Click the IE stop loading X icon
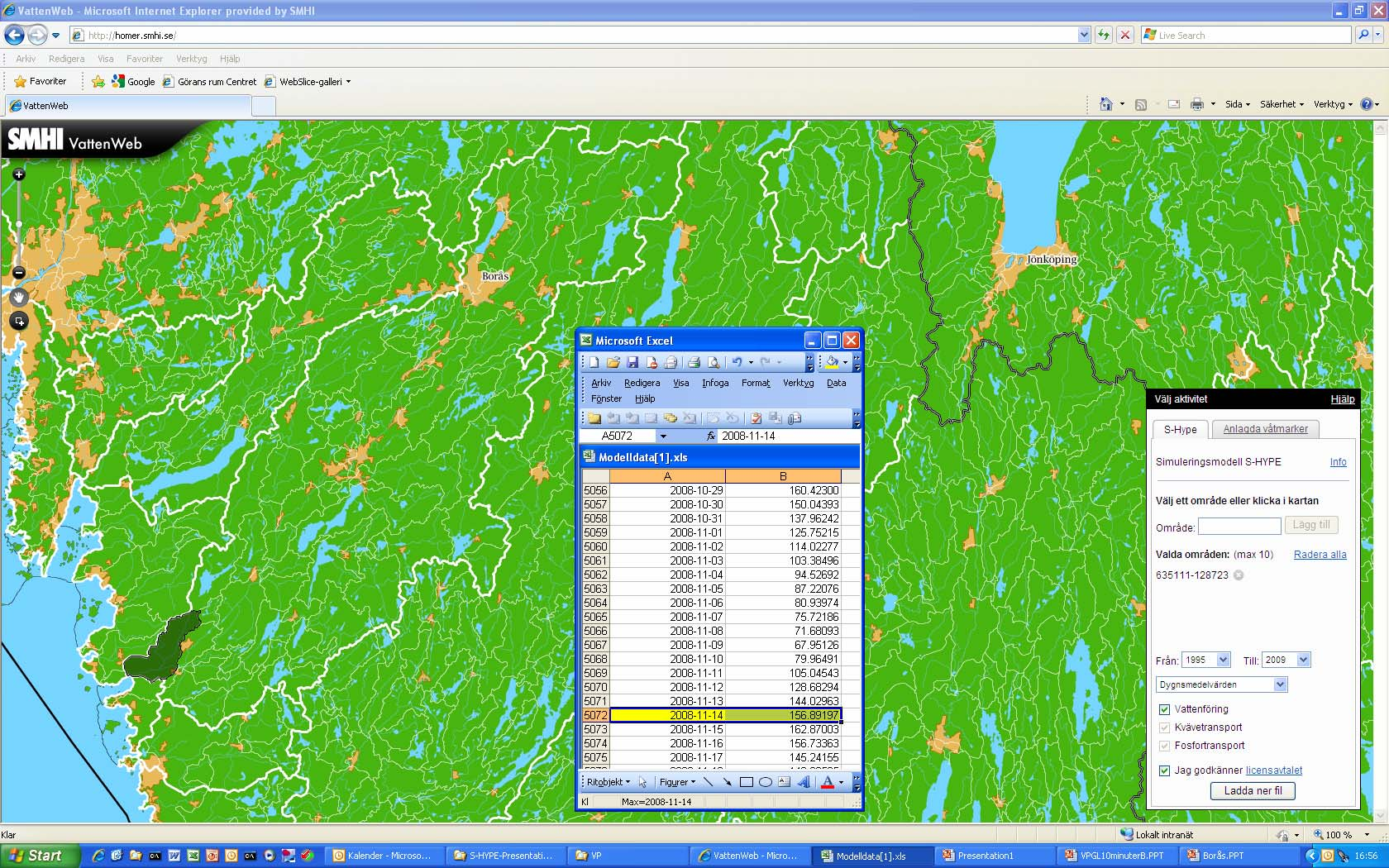Image resolution: width=1389 pixels, height=868 pixels. (x=1124, y=35)
